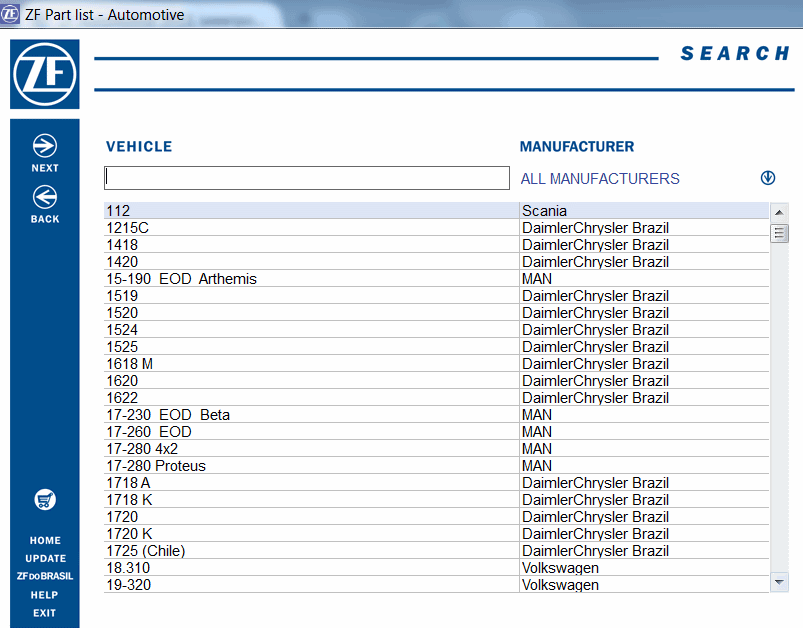803x628 pixels.
Task: Click the ZF icon in the title bar
Action: tap(13, 14)
